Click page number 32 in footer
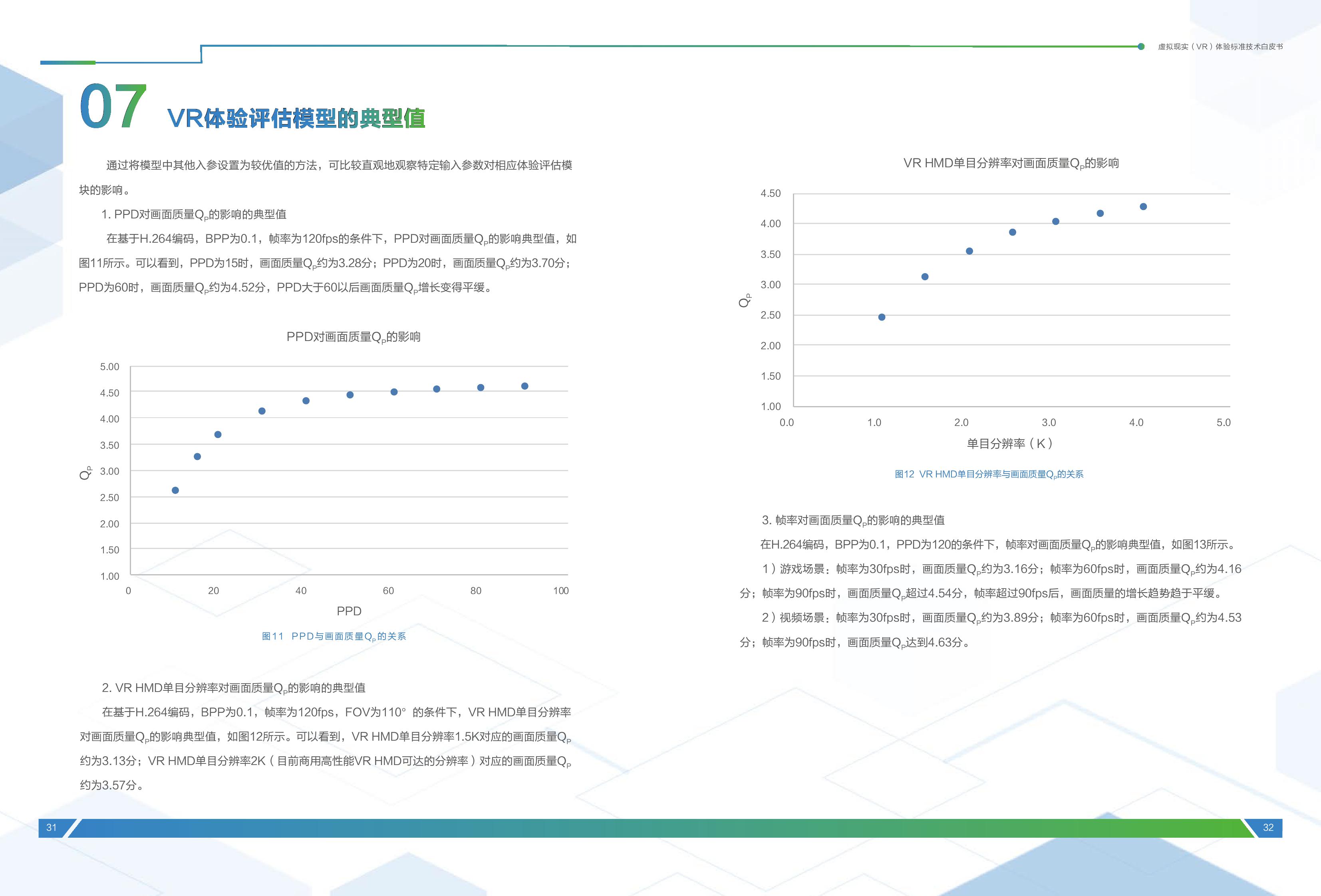This screenshot has width=1321, height=896. (1268, 828)
